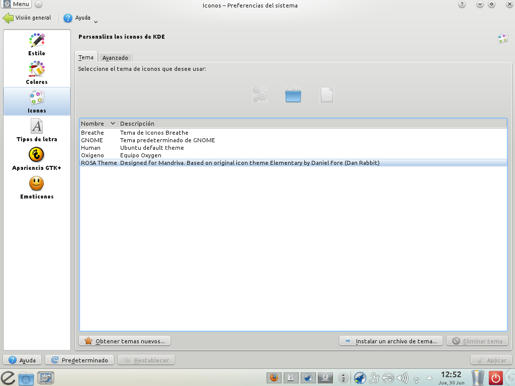Click the icons module header icon
Screen dimensions: 515x386
pos(503,39)
